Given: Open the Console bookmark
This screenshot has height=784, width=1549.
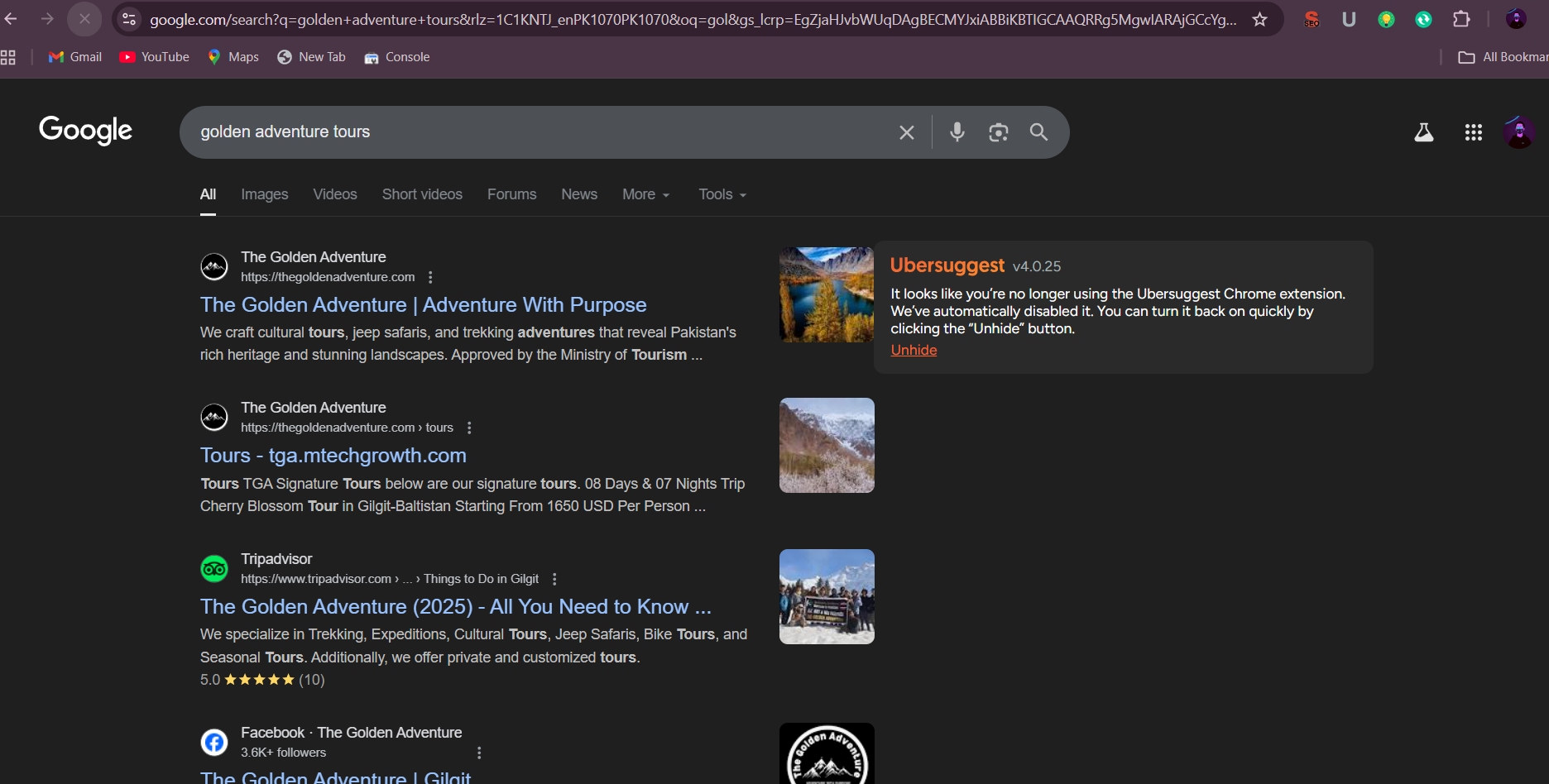Looking at the screenshot, I should tap(397, 57).
